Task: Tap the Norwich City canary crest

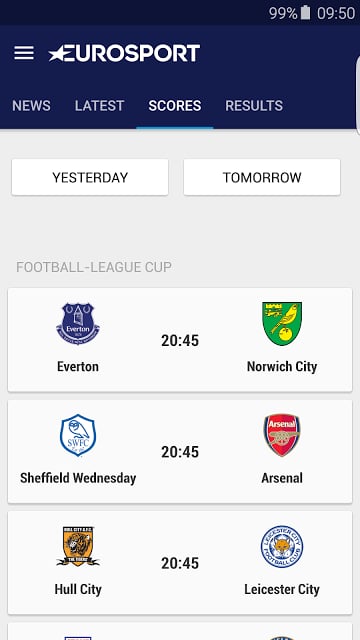Action: [282, 324]
